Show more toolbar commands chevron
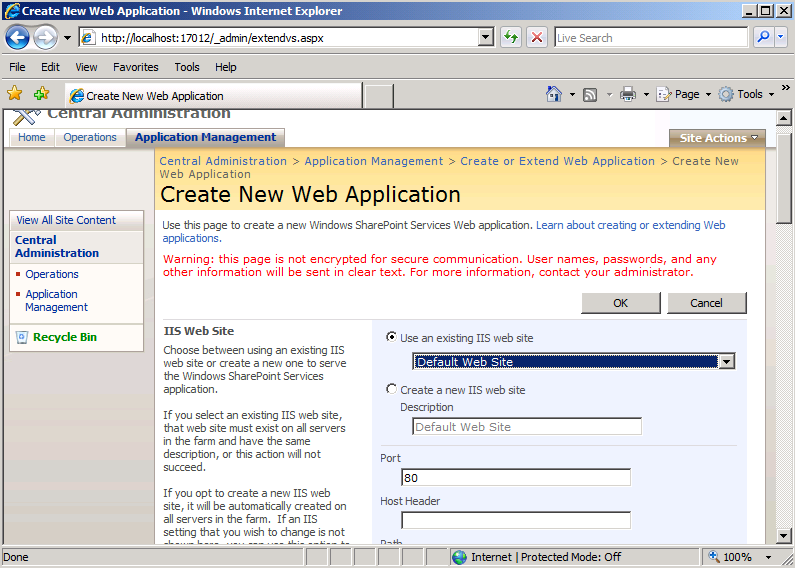 tap(785, 88)
